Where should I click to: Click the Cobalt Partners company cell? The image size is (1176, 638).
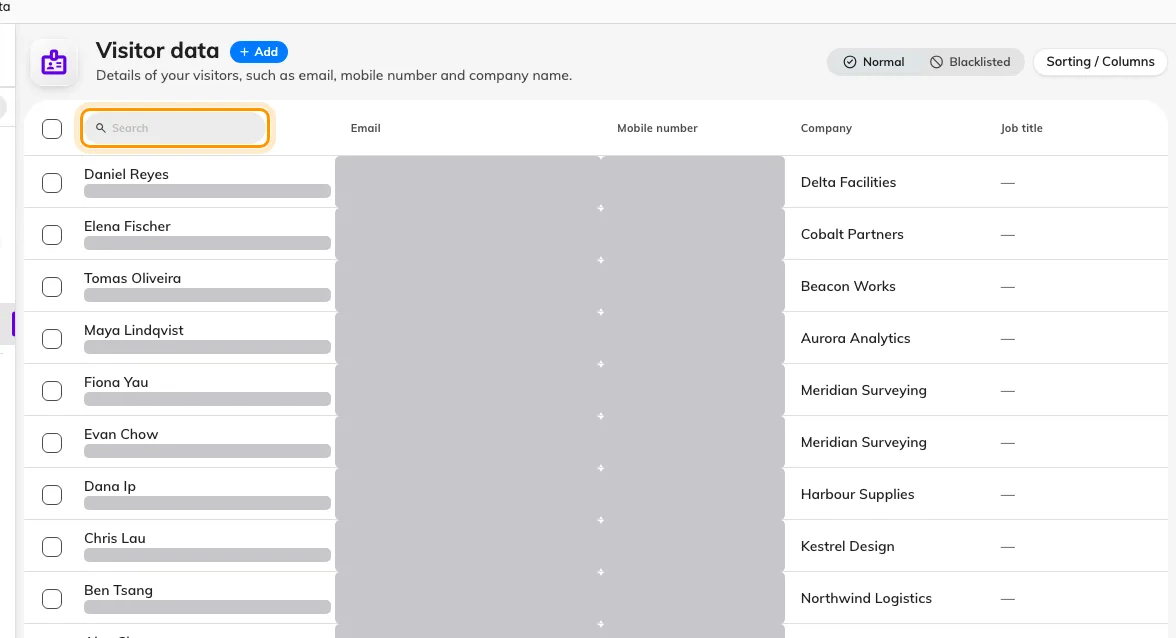coord(852,234)
